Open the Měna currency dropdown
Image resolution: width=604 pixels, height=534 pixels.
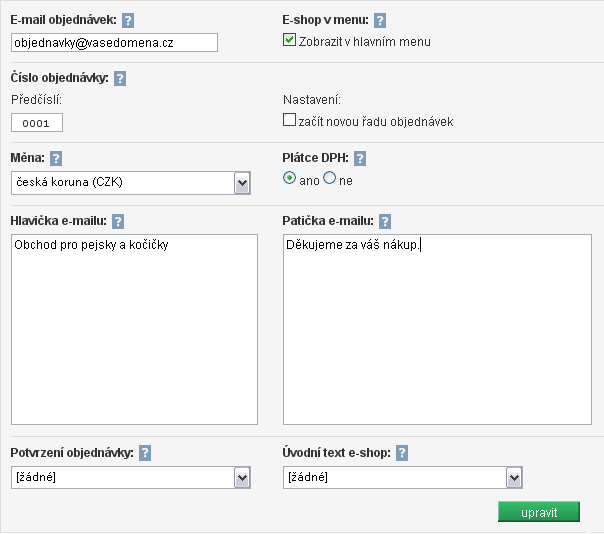(x=241, y=183)
